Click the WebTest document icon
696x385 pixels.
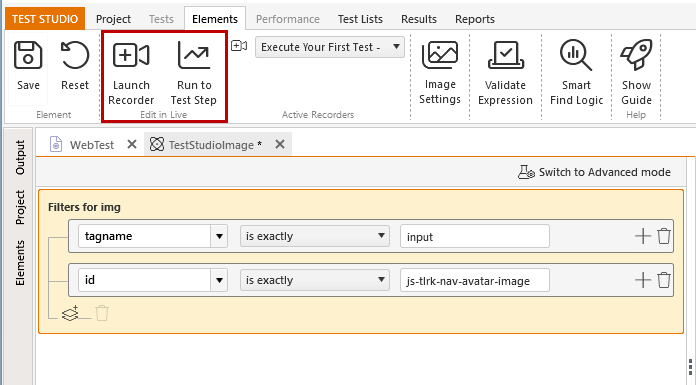(x=56, y=144)
